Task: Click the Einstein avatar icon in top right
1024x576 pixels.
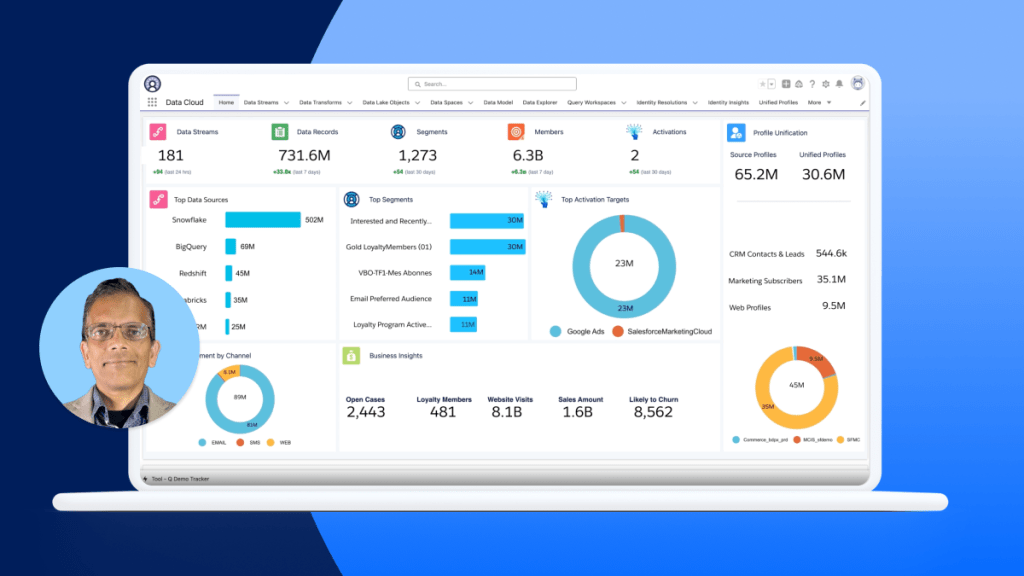Action: click(858, 83)
